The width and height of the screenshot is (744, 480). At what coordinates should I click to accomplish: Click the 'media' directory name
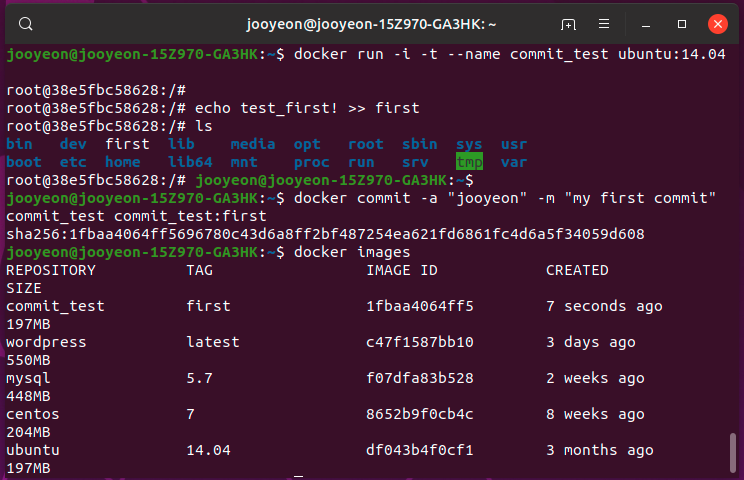pyautogui.click(x=253, y=144)
